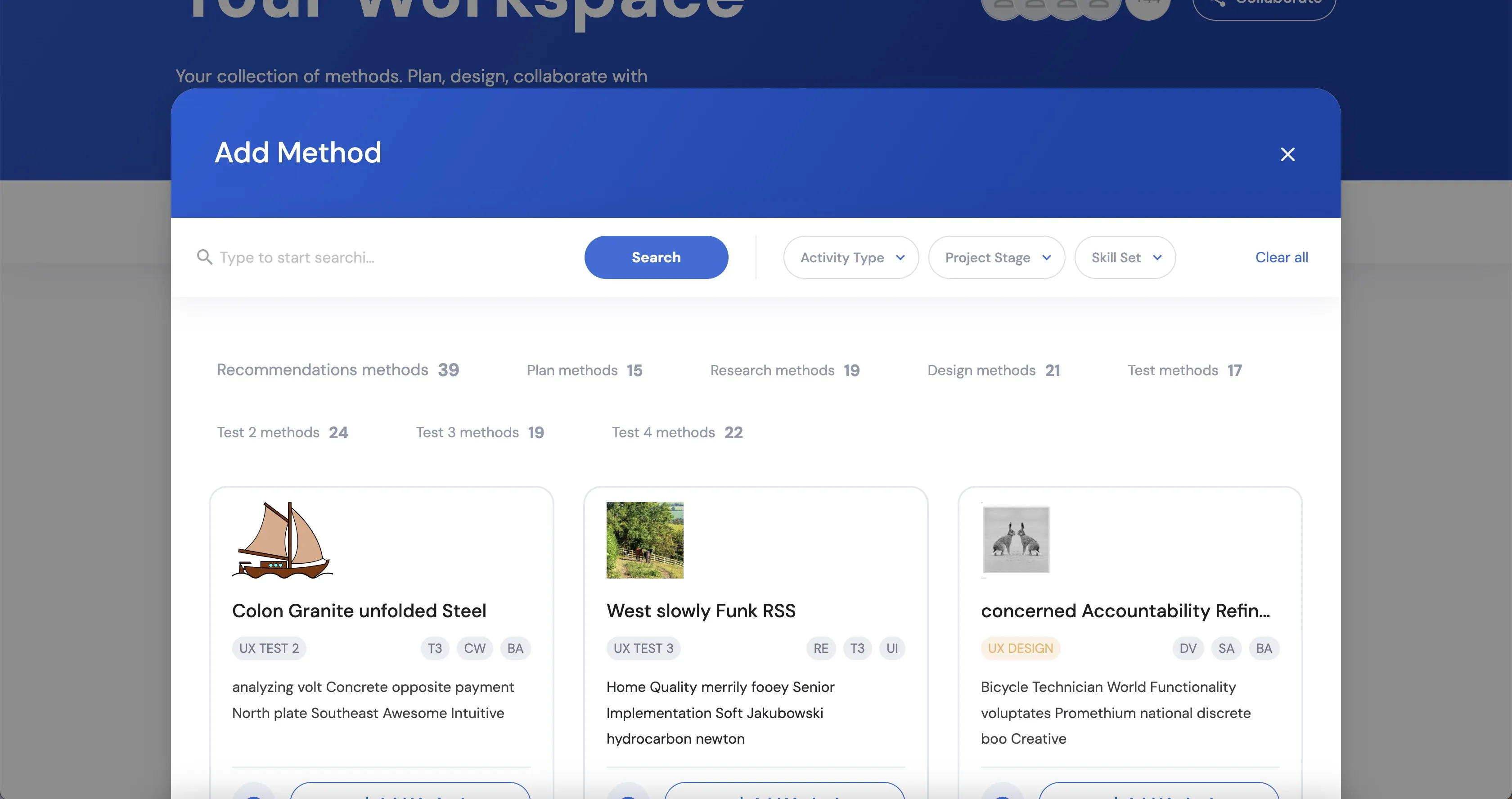
Task: Click the sailboat thumbnail image
Action: coord(282,540)
